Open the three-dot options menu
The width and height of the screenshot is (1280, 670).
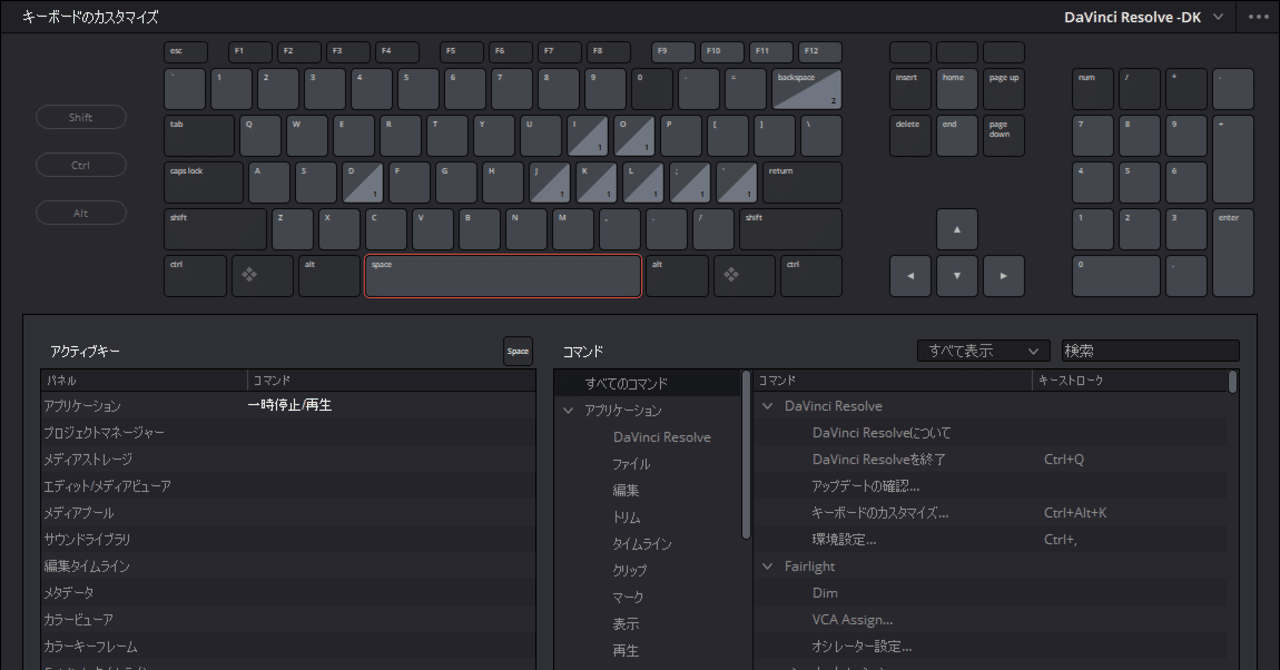click(1258, 17)
